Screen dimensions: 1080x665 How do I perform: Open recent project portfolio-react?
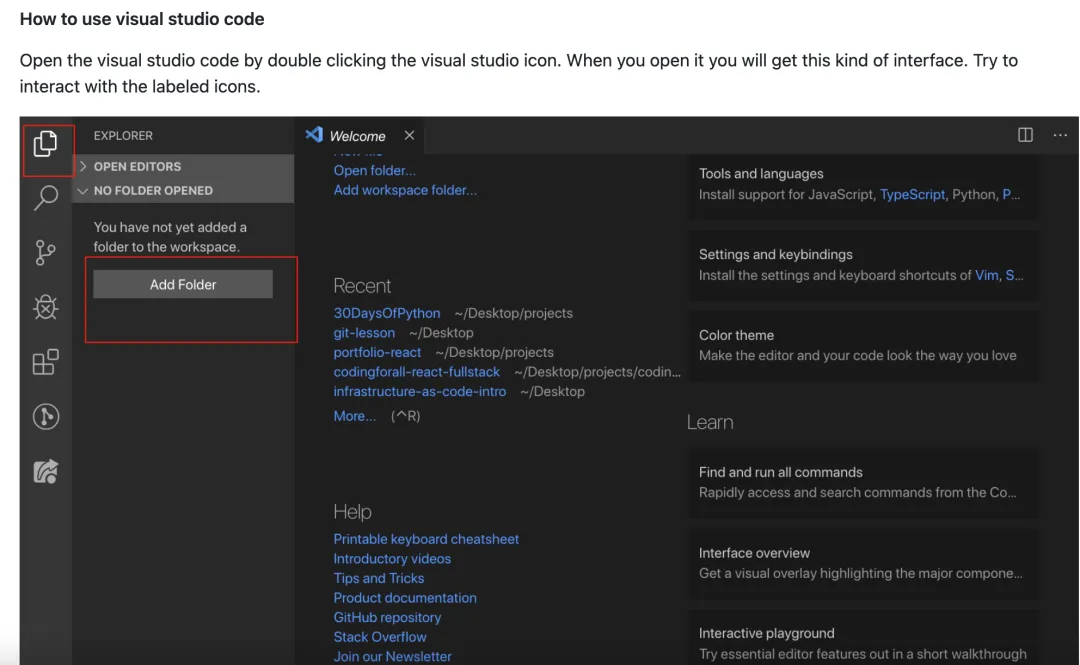point(377,352)
